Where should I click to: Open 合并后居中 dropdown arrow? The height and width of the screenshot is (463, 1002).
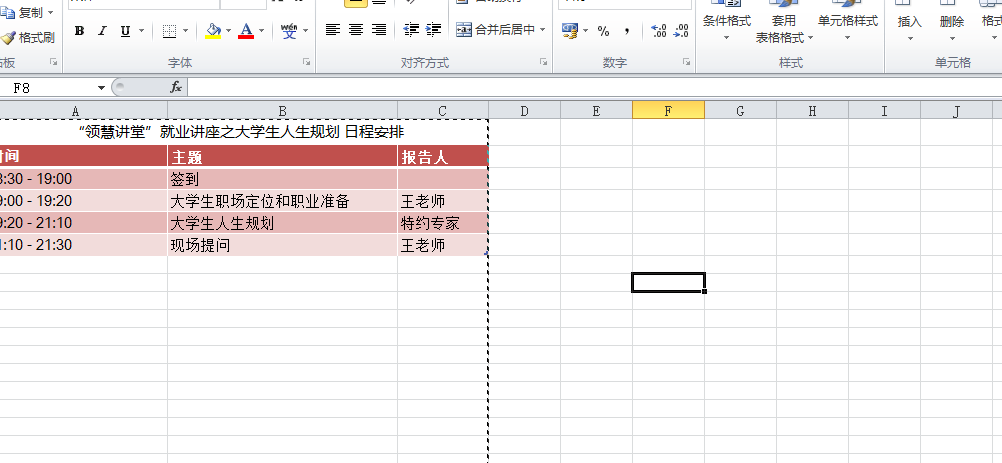tap(543, 29)
